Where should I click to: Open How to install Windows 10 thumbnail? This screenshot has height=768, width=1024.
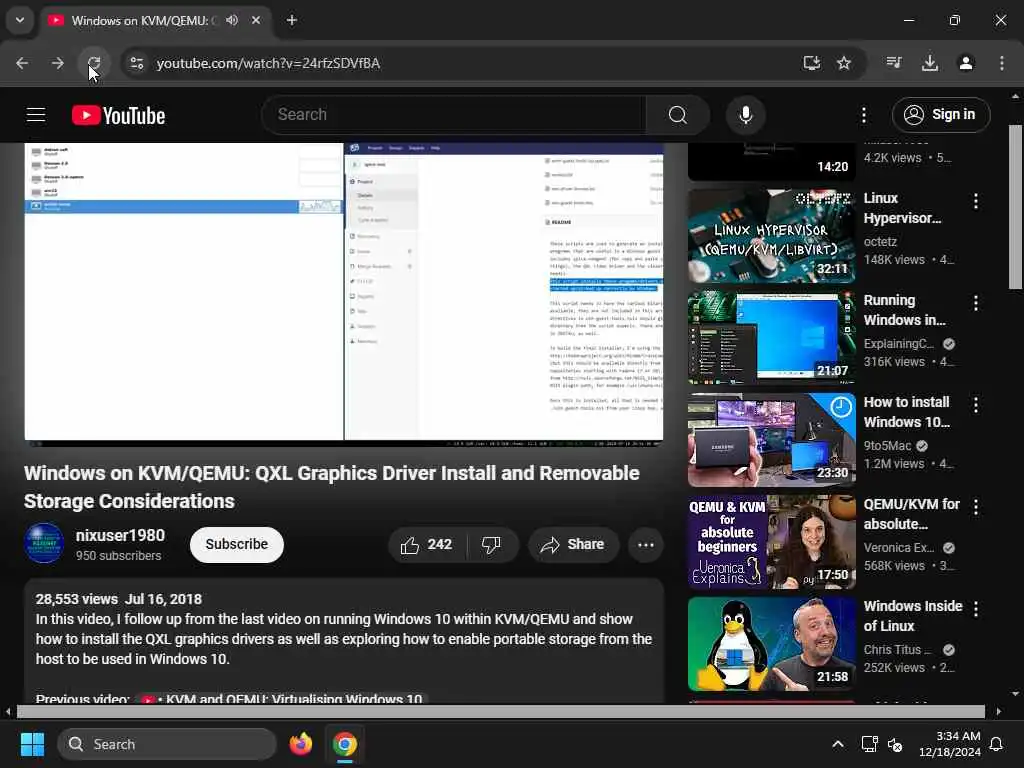(771, 440)
